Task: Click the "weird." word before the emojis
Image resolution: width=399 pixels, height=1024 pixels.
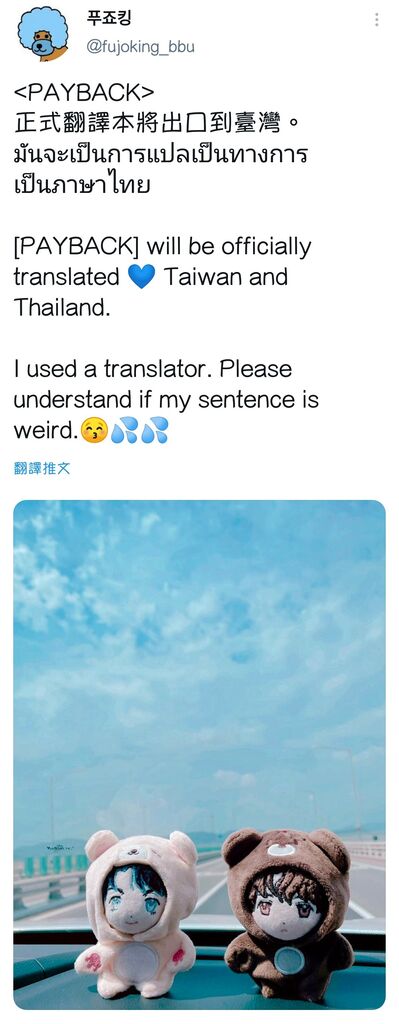Action: pos(44,431)
